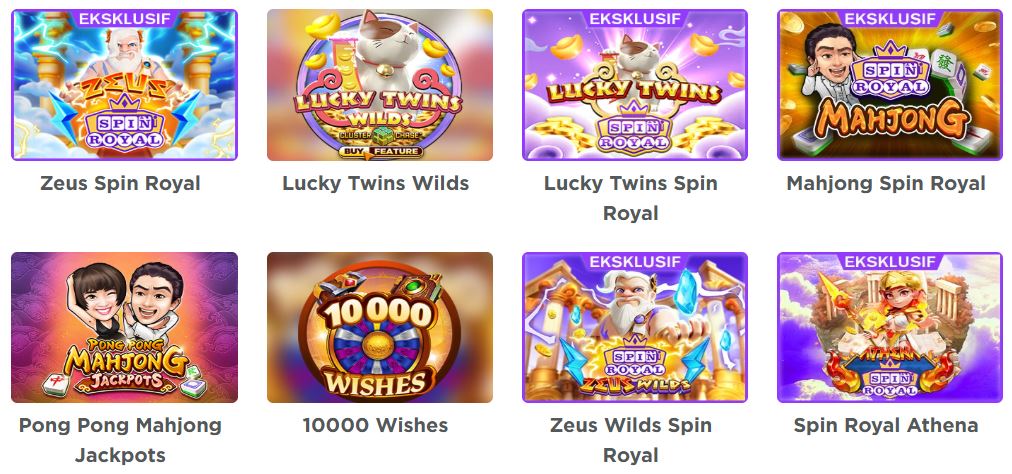Click the Zeus Wilds Spin Royal title

click(x=631, y=440)
